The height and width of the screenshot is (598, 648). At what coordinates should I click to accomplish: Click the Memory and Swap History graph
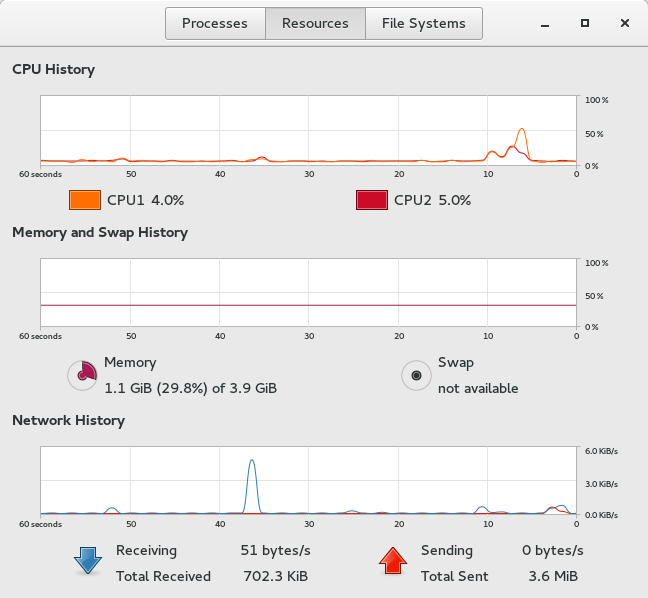[x=308, y=293]
